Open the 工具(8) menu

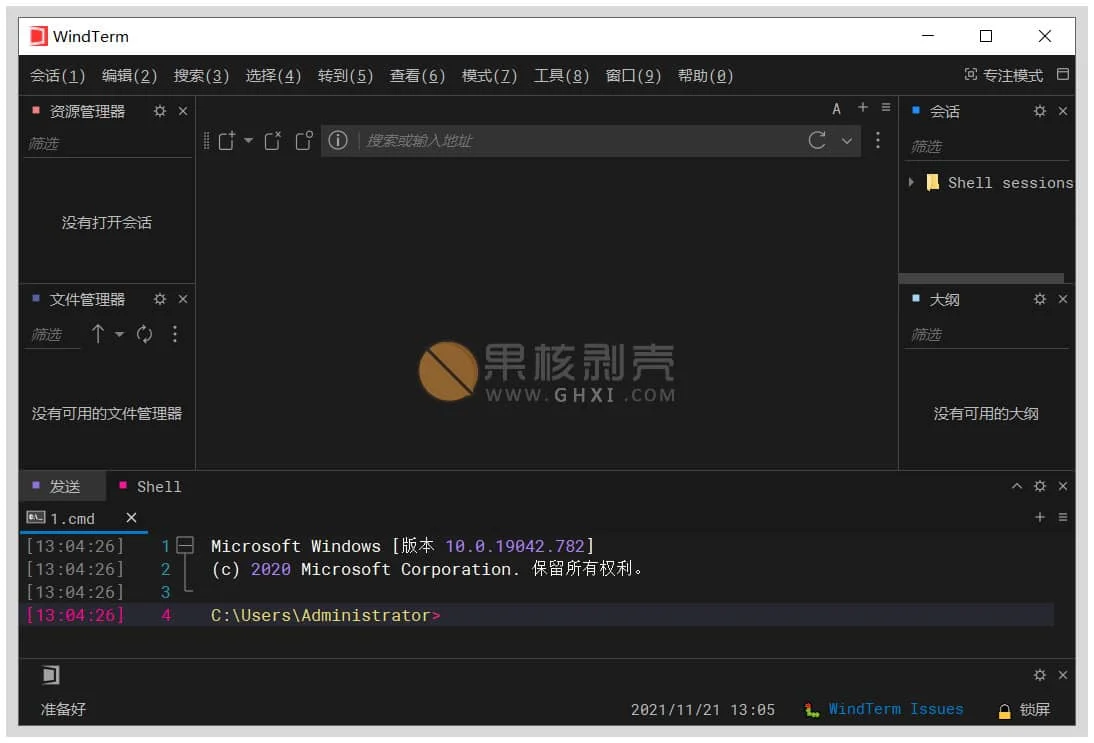[x=561, y=75]
